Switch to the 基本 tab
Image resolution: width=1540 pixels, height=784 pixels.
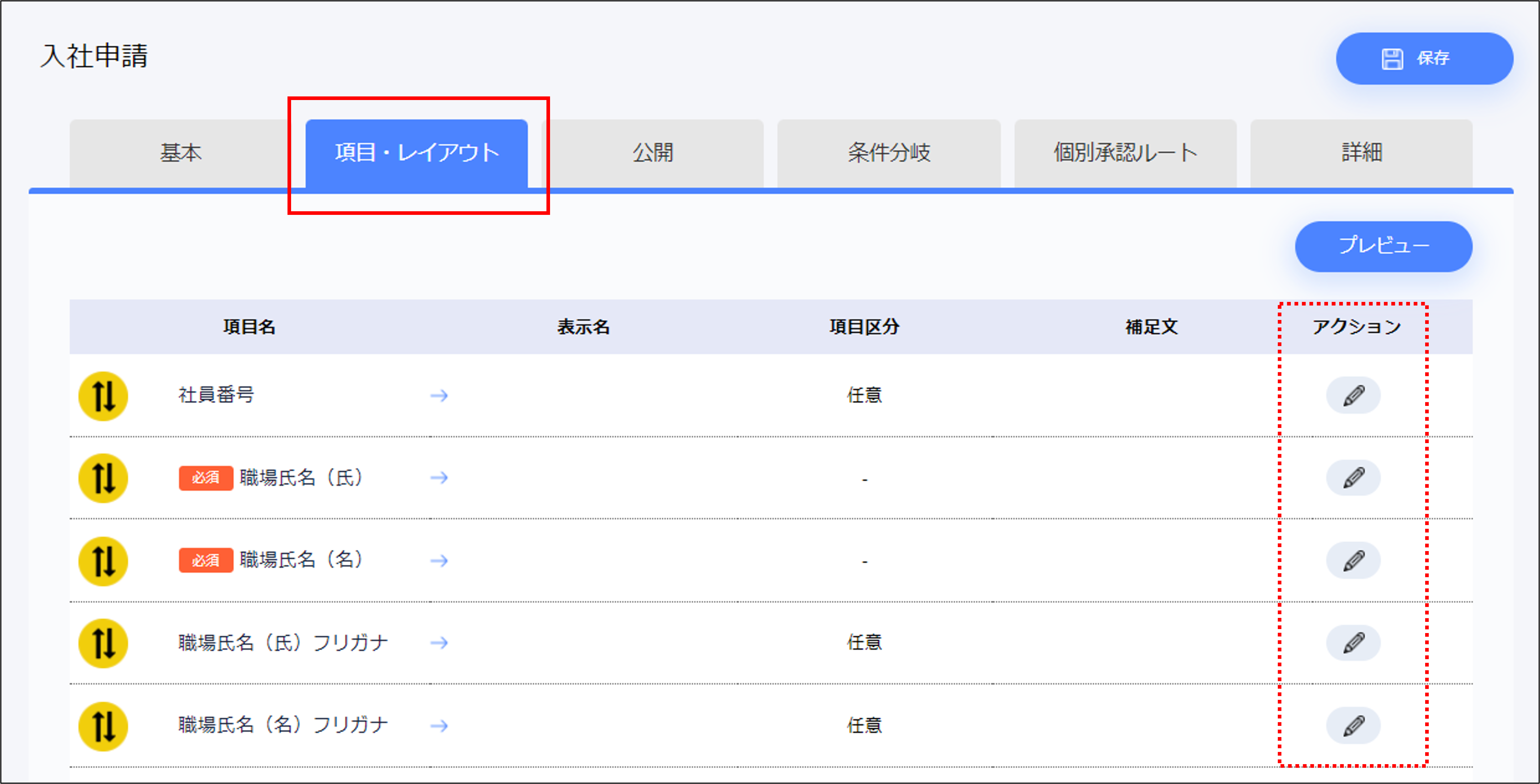pyautogui.click(x=181, y=153)
